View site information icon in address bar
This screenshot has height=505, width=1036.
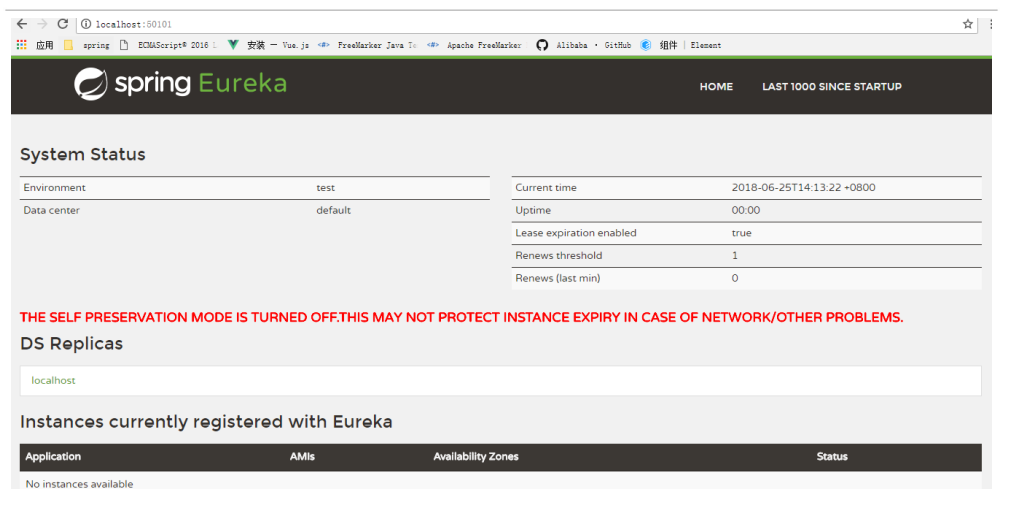[86, 24]
